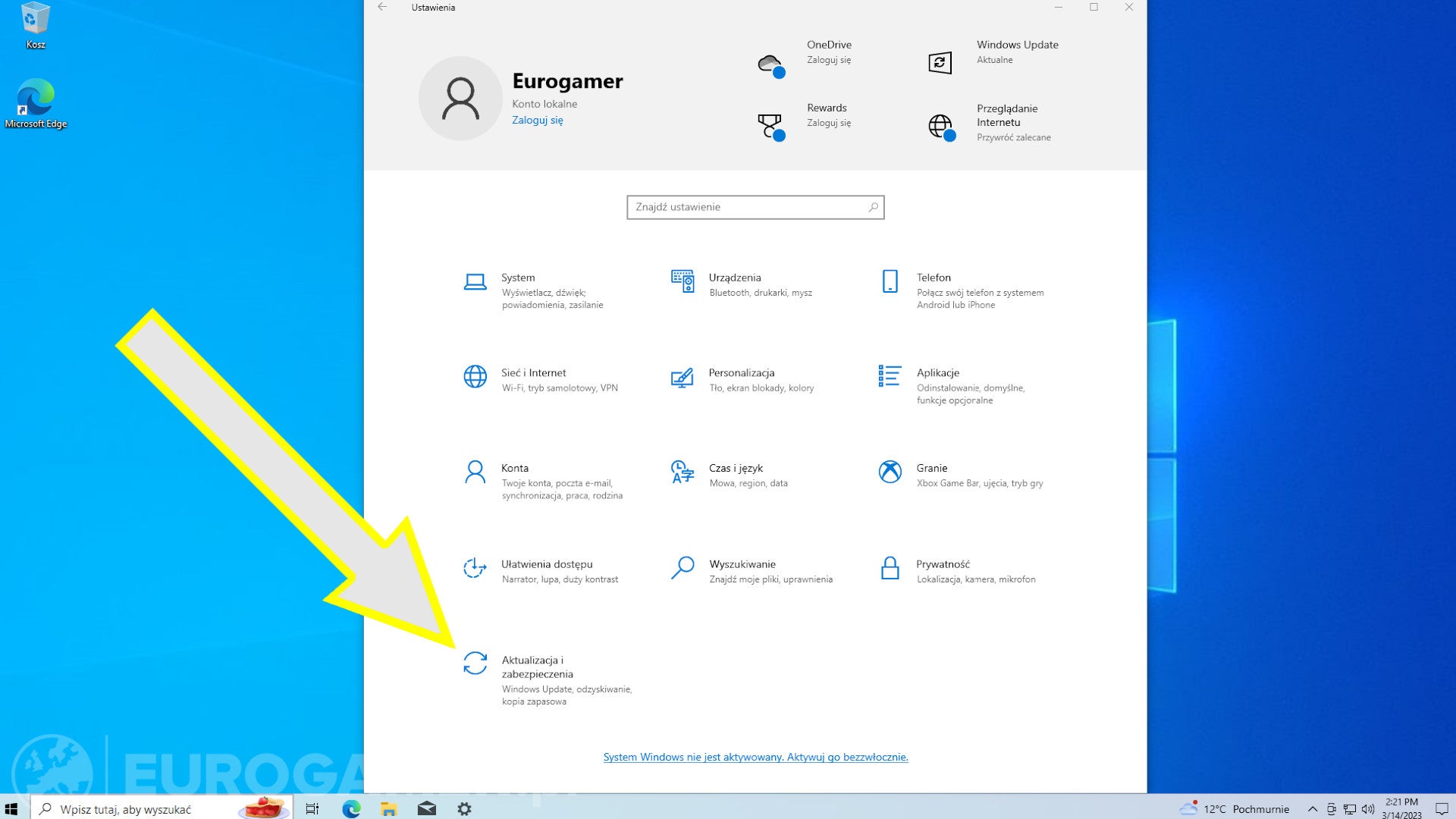1456x819 pixels.
Task: Click the Znajdź ustawienie search field
Action: coord(755,207)
